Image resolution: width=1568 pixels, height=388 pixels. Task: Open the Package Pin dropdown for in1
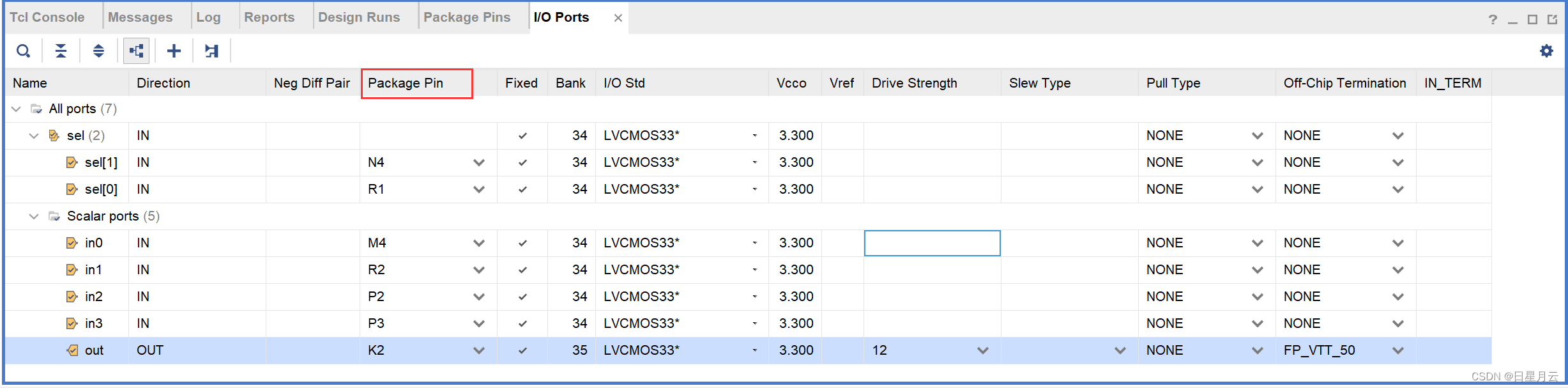[x=479, y=270]
